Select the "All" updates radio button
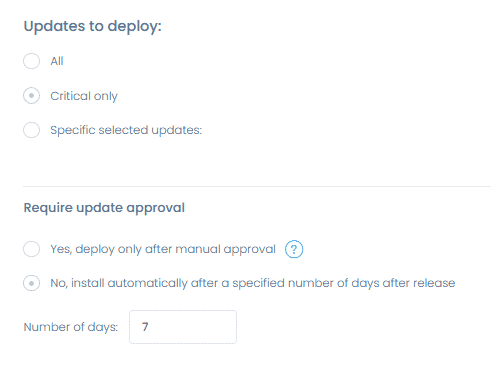This screenshot has width=491, height=371. click(x=32, y=61)
